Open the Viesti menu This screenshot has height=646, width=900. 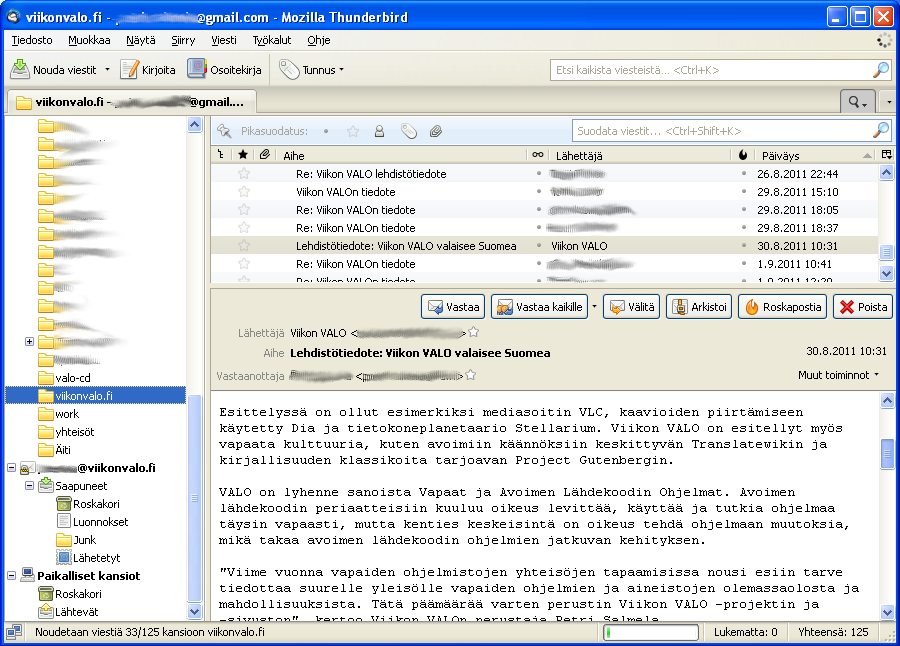tap(224, 40)
